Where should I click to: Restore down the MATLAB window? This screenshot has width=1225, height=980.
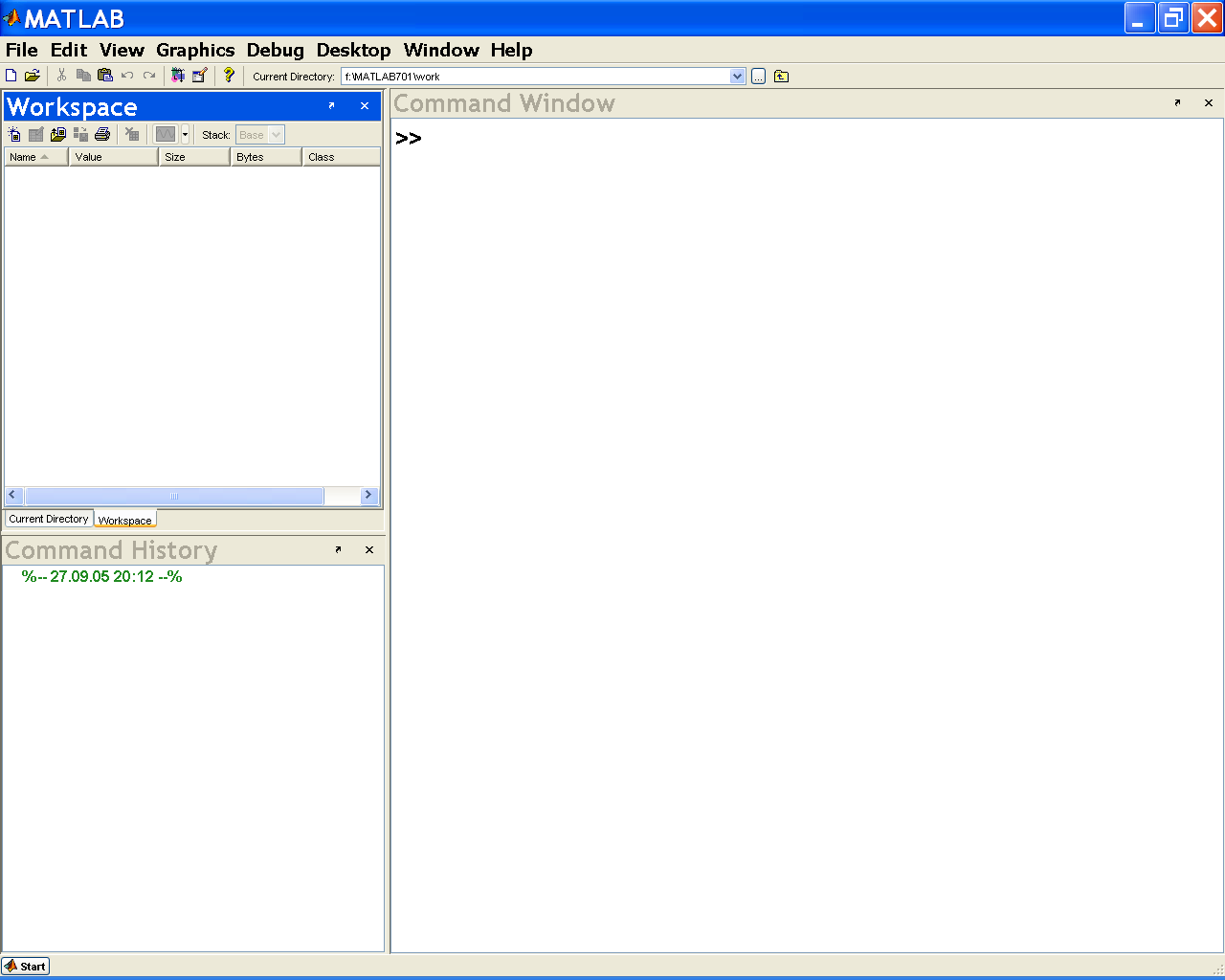pyautogui.click(x=1173, y=18)
